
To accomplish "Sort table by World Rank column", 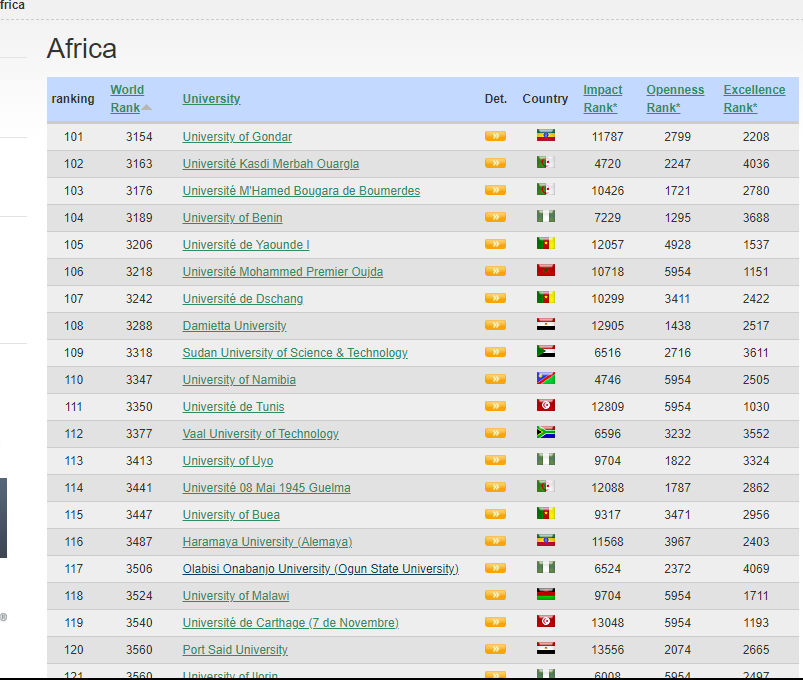I will [x=128, y=99].
